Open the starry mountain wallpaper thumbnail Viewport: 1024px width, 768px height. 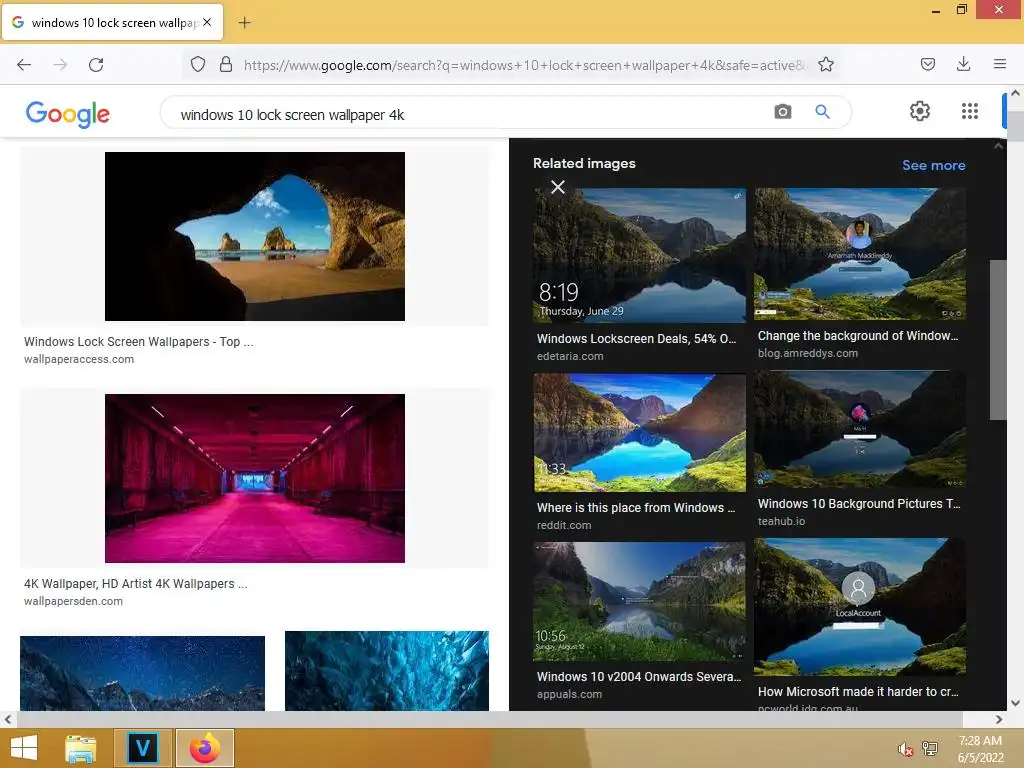[x=142, y=673]
